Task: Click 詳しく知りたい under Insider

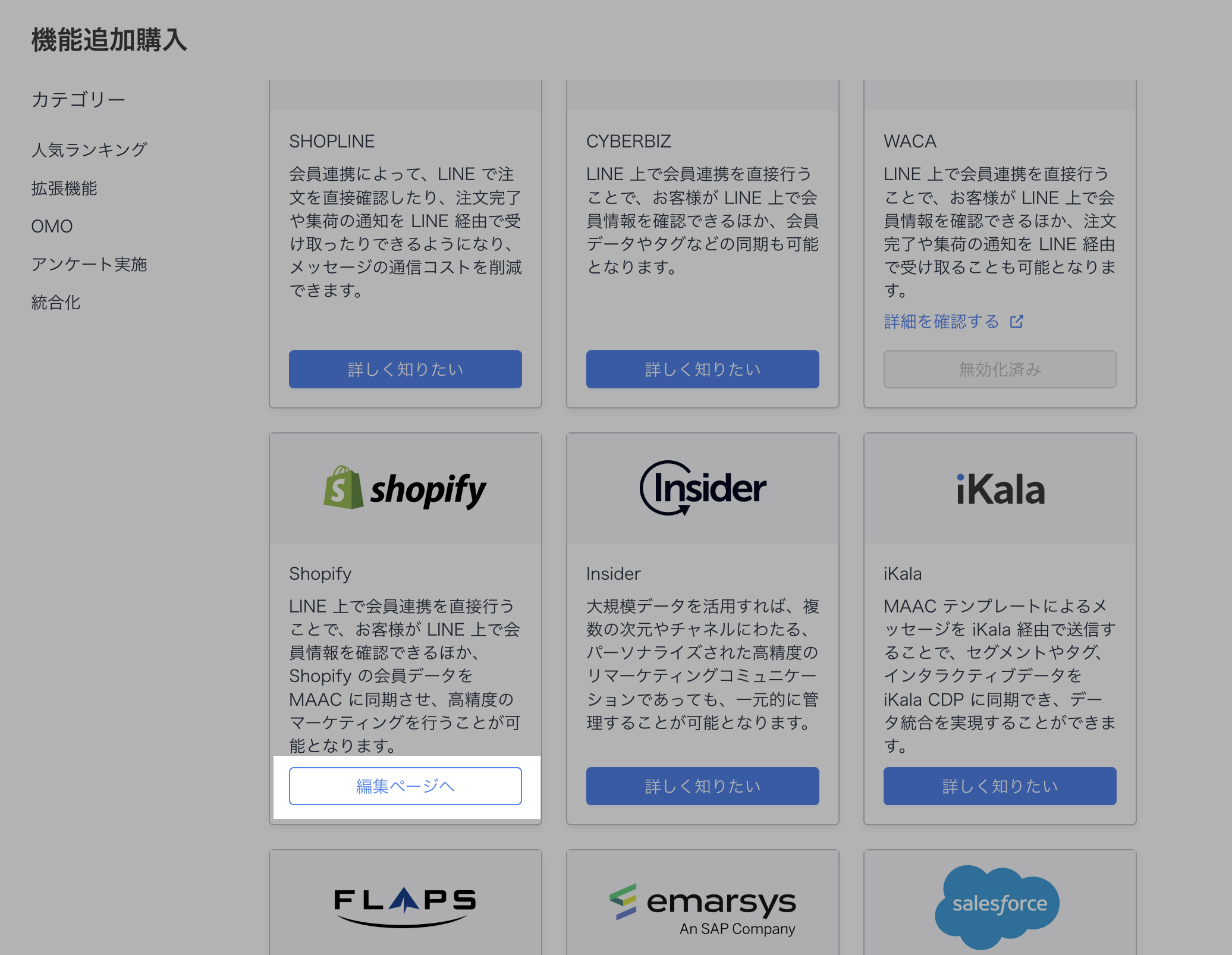Action: [702, 786]
